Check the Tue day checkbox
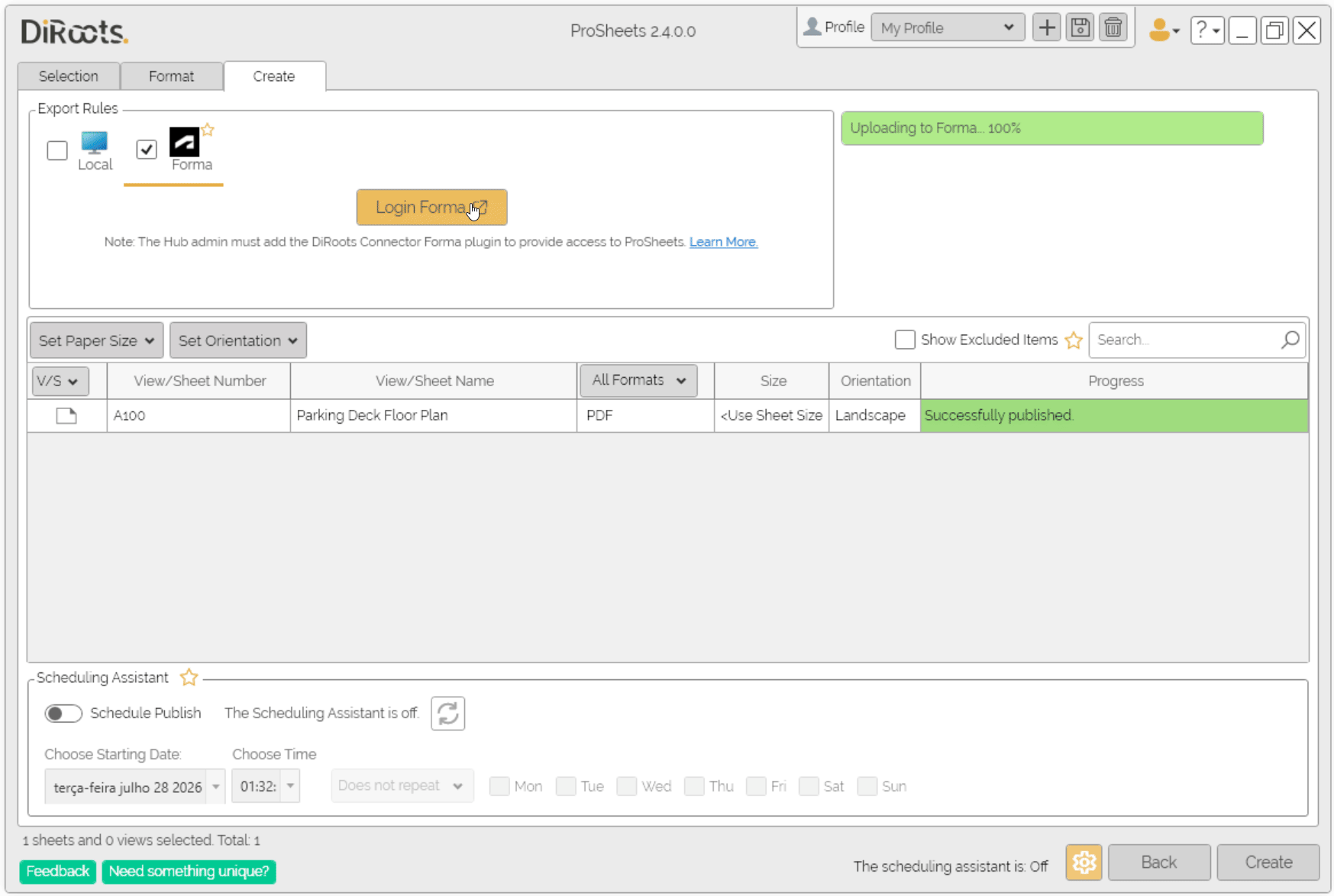 click(566, 786)
